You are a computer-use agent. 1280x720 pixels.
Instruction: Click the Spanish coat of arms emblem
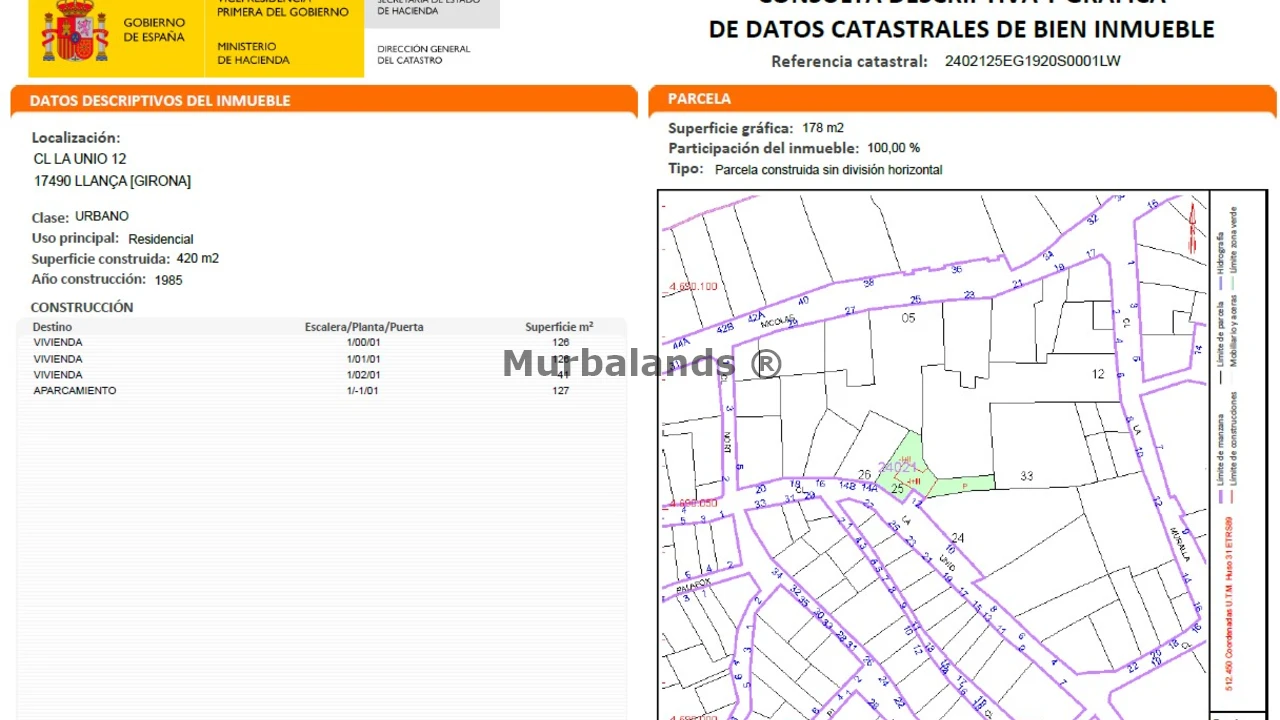pyautogui.click(x=75, y=32)
